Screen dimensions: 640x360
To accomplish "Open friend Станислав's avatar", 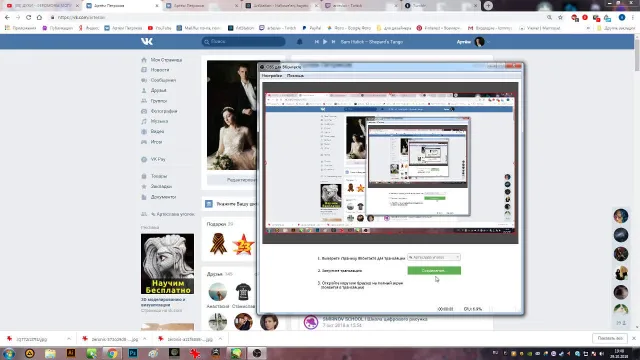I will pyautogui.click(x=243, y=292).
